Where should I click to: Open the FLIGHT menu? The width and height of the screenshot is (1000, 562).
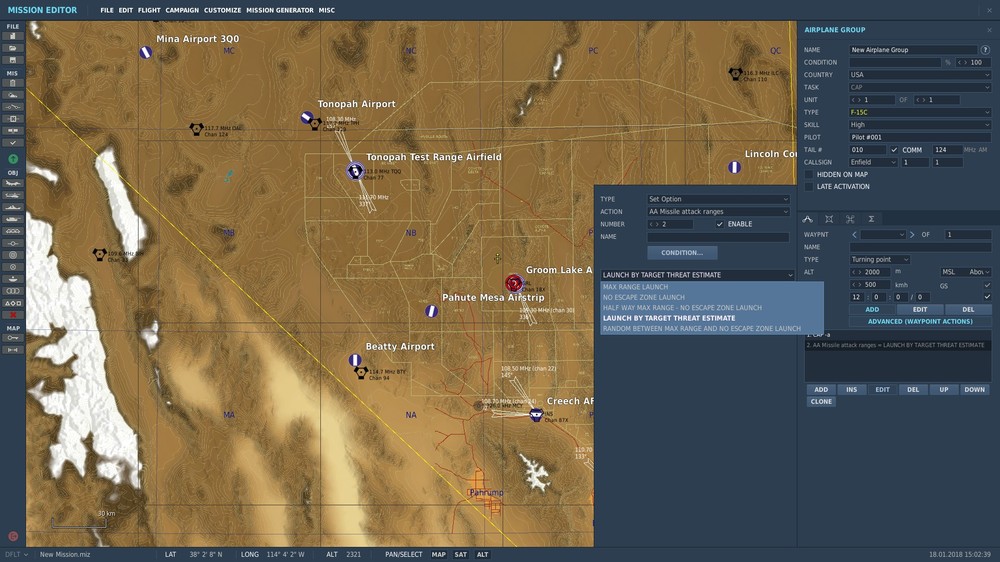coord(149,10)
